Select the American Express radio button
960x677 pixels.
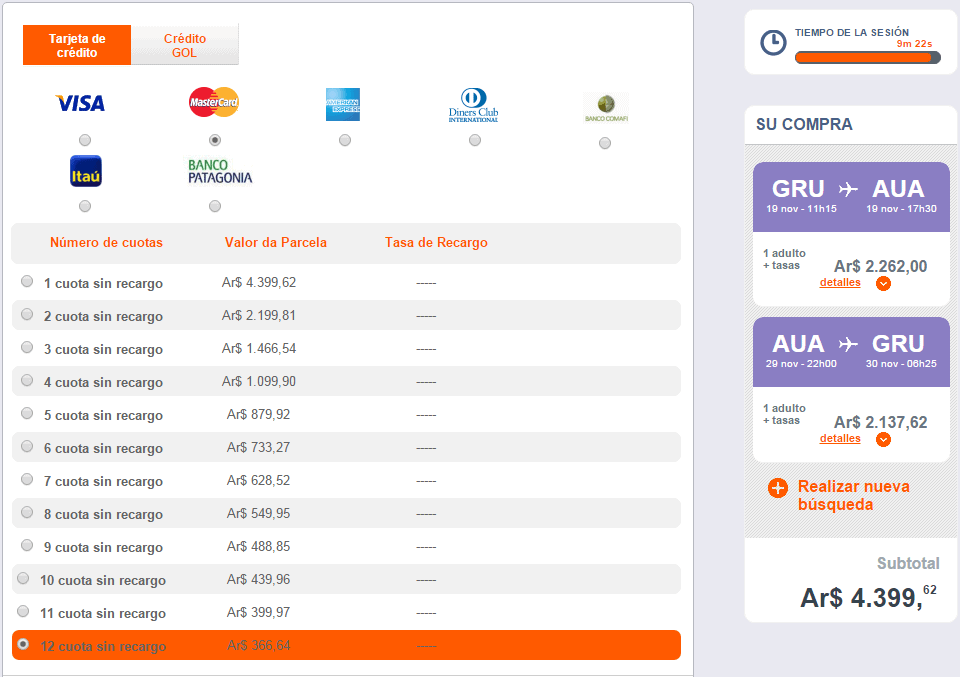(x=345, y=140)
